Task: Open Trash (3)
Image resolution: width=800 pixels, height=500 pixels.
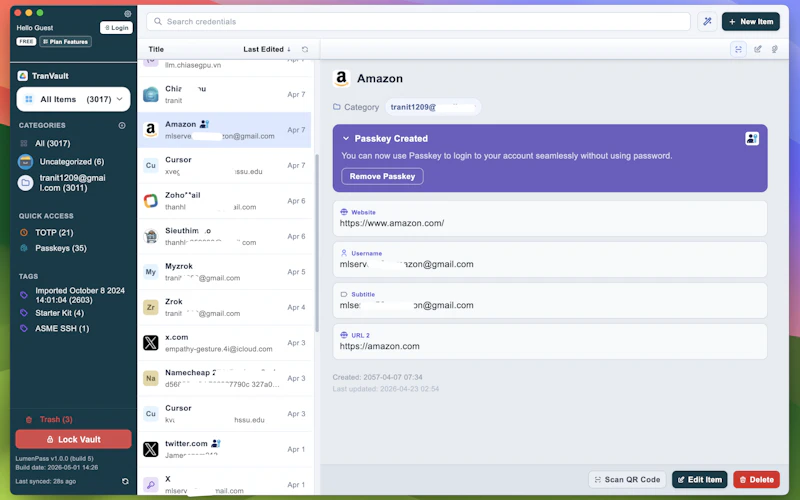Action: [56, 419]
